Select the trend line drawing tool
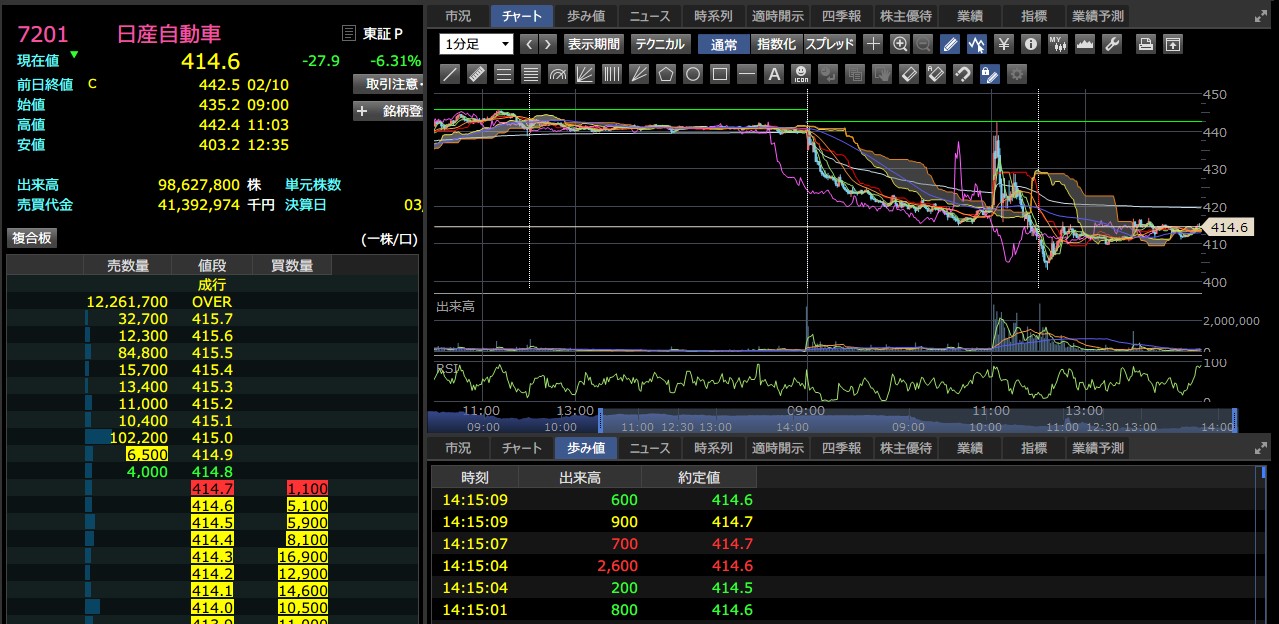Viewport: 1279px width, 624px height. coord(450,74)
